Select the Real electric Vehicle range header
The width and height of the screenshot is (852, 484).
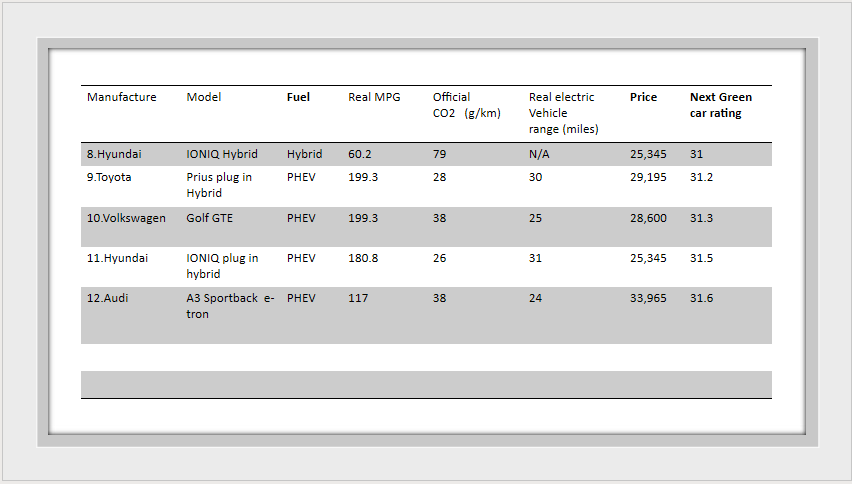(x=563, y=113)
